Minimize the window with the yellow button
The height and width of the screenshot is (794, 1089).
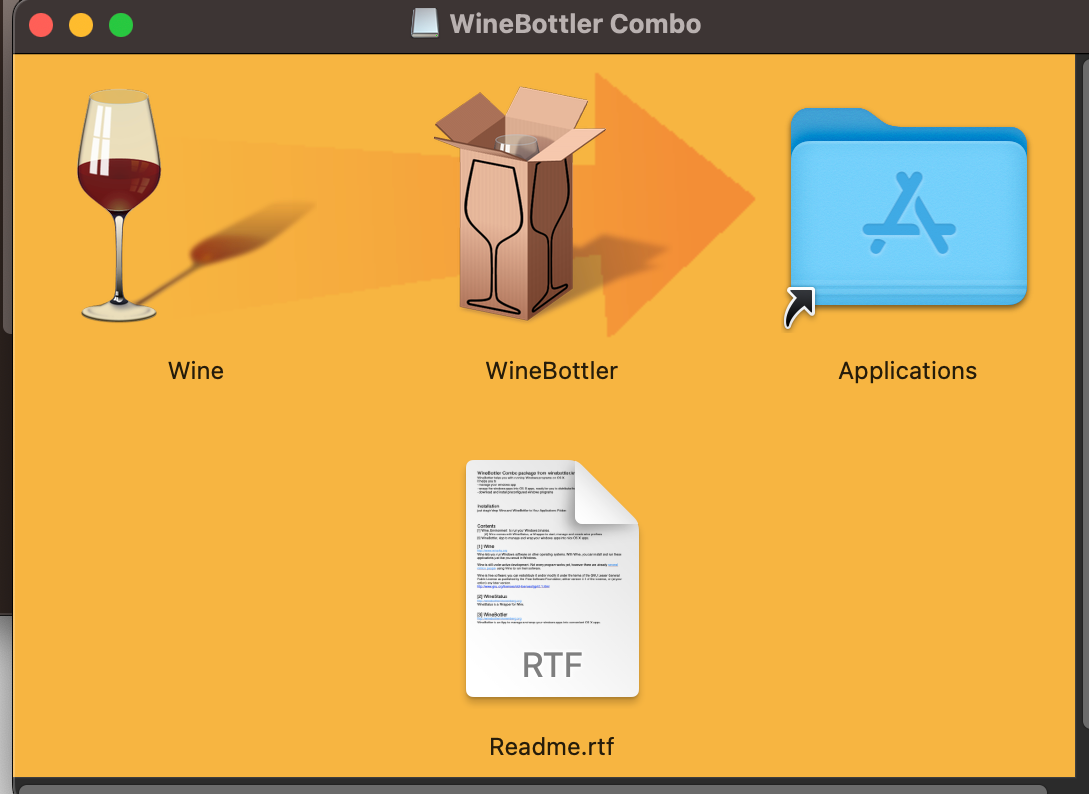coord(81,25)
